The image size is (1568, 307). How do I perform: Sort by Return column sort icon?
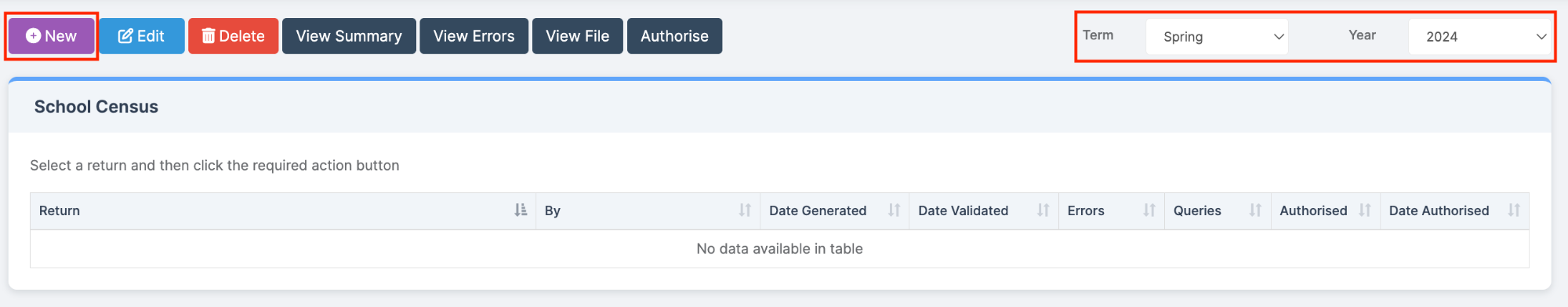(521, 210)
